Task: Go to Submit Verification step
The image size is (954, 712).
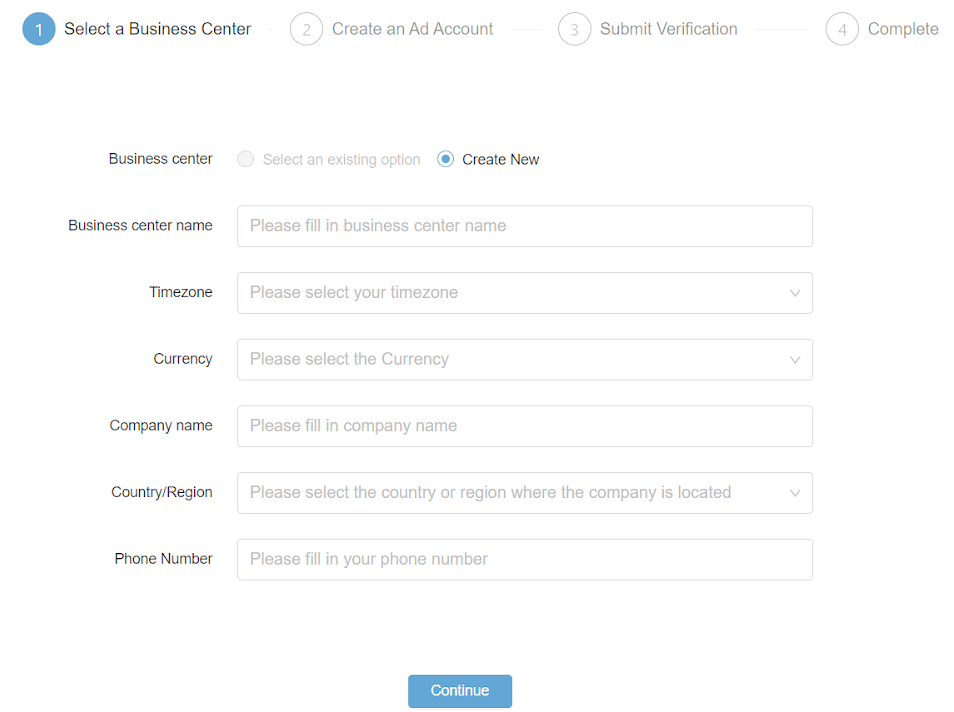Action: (669, 29)
